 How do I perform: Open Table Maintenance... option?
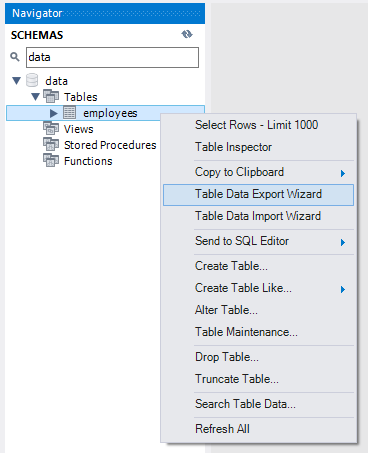258,332
